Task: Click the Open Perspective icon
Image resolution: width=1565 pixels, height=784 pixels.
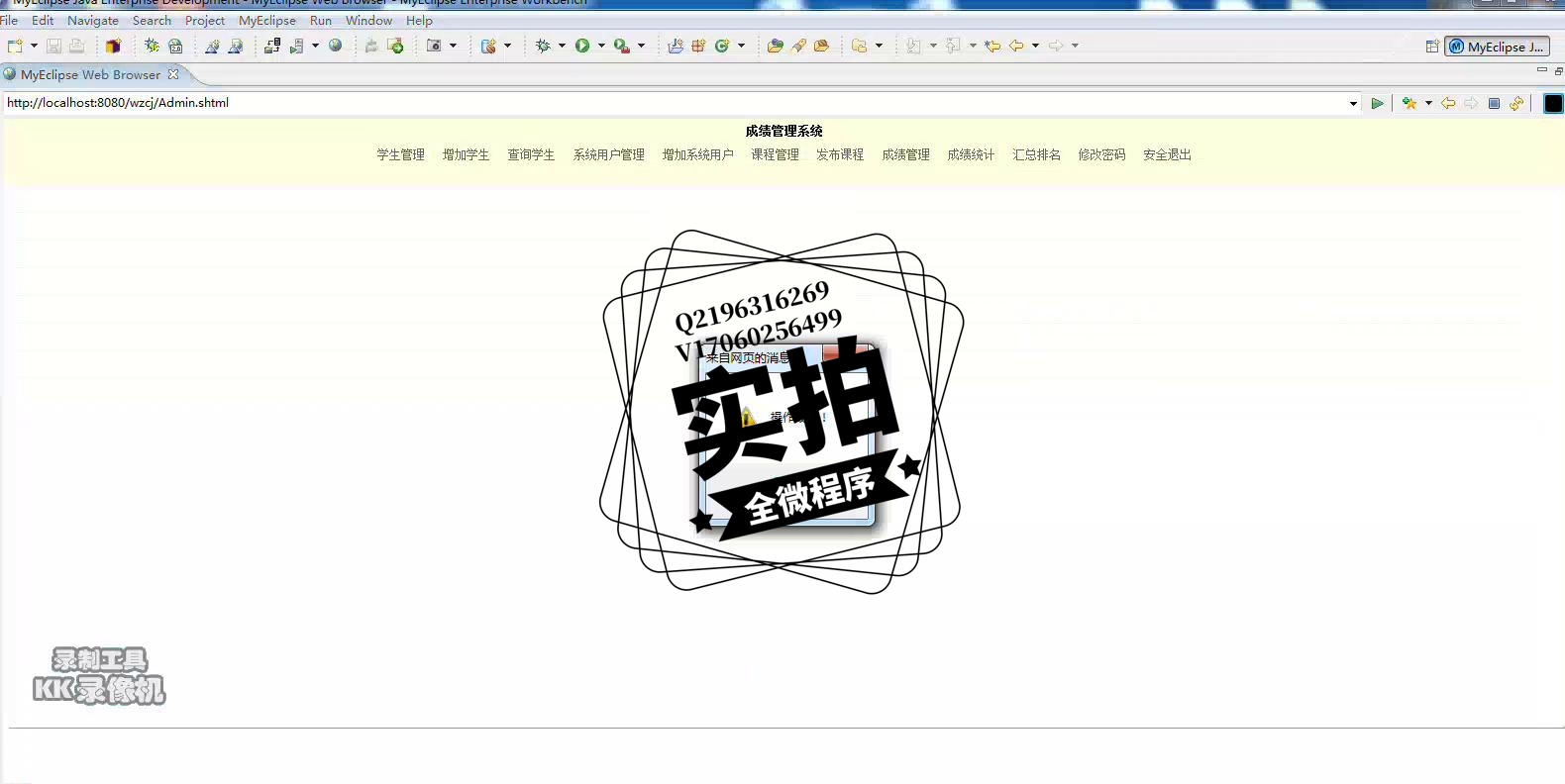Action: click(1432, 47)
